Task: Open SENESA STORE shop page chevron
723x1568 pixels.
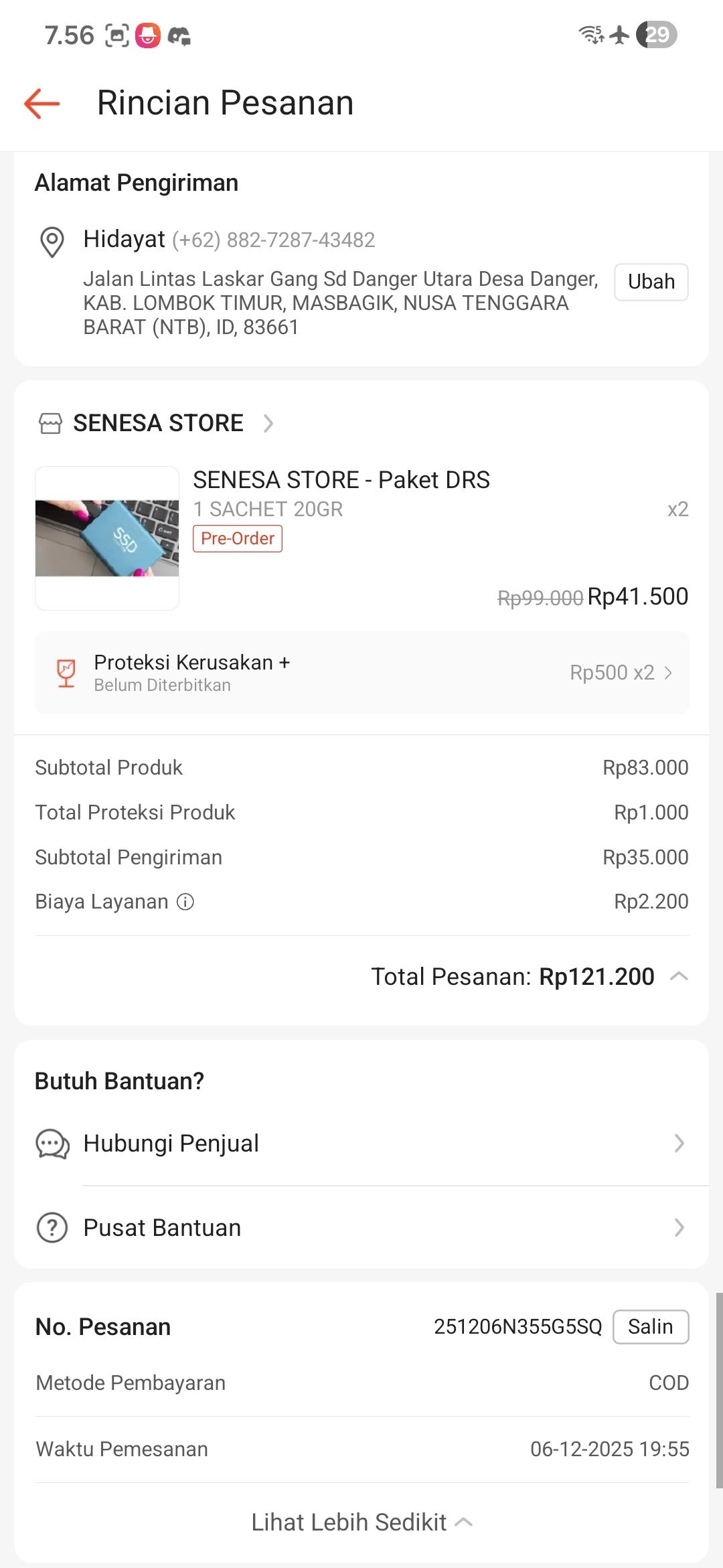Action: 268,424
